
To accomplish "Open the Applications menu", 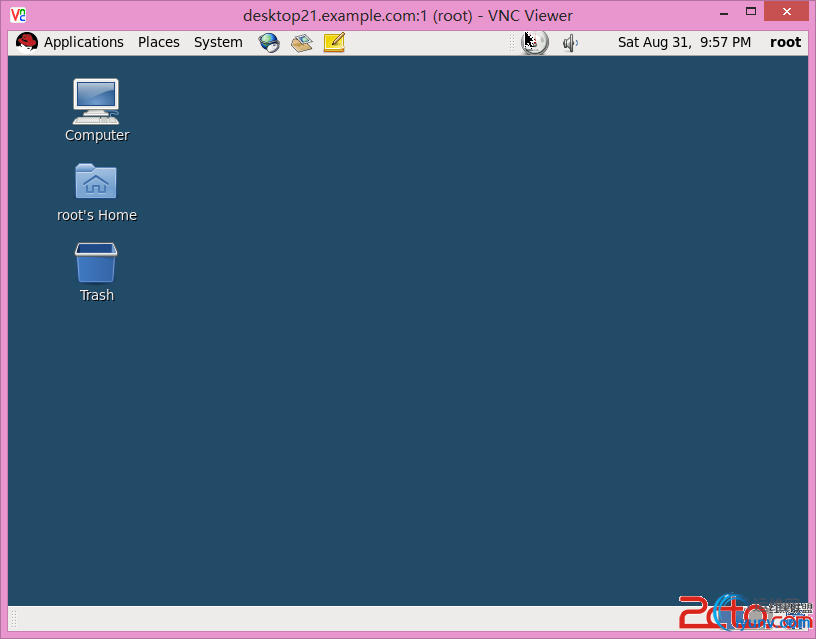I will [x=84, y=42].
